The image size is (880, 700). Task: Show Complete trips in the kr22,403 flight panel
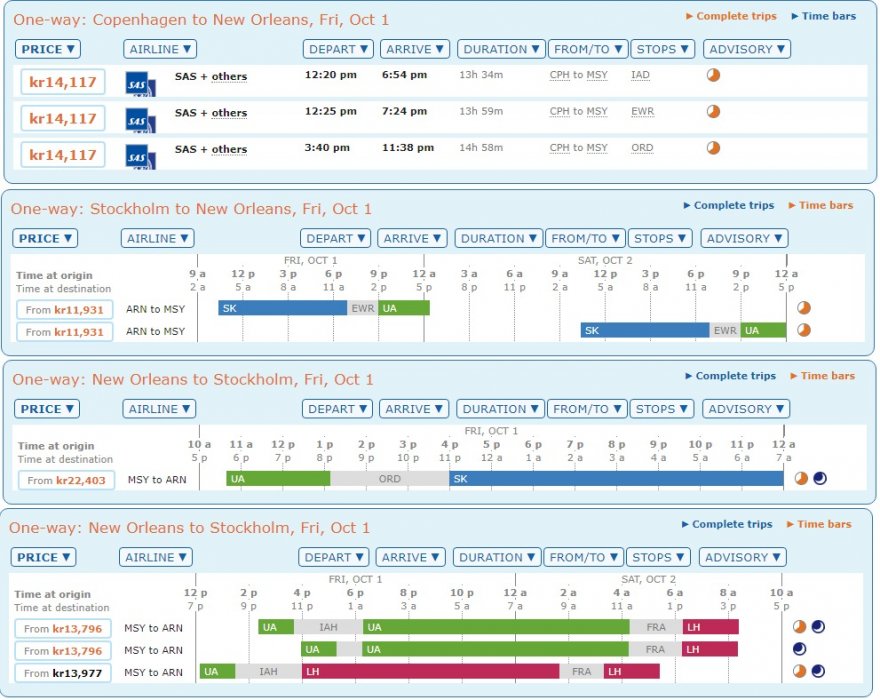tap(730, 376)
